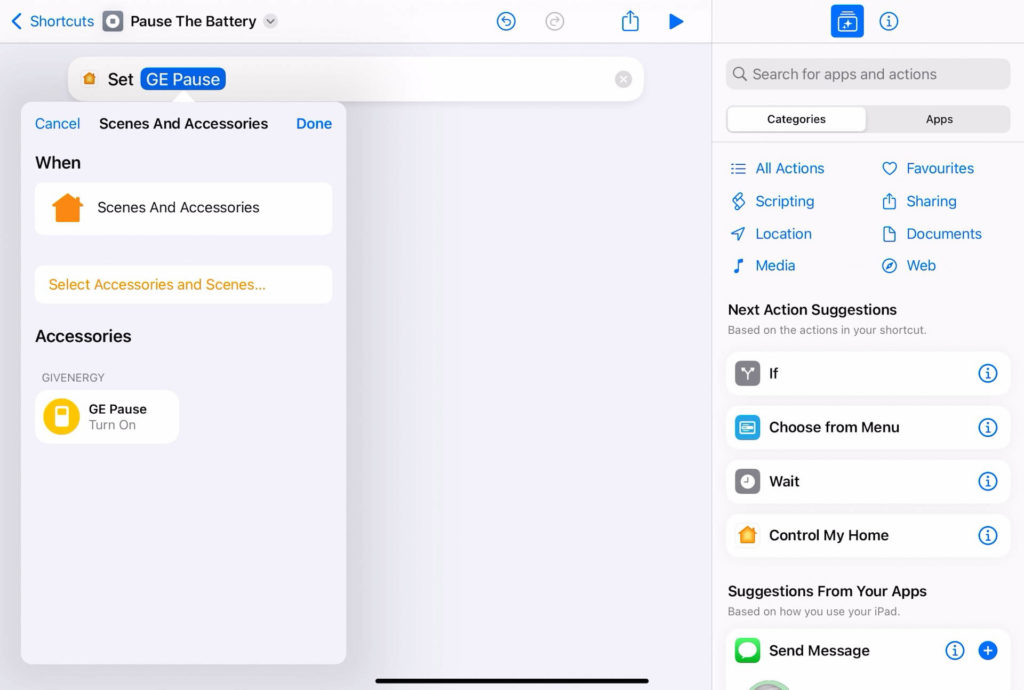Show info for Choose from Menu

[x=987, y=428]
